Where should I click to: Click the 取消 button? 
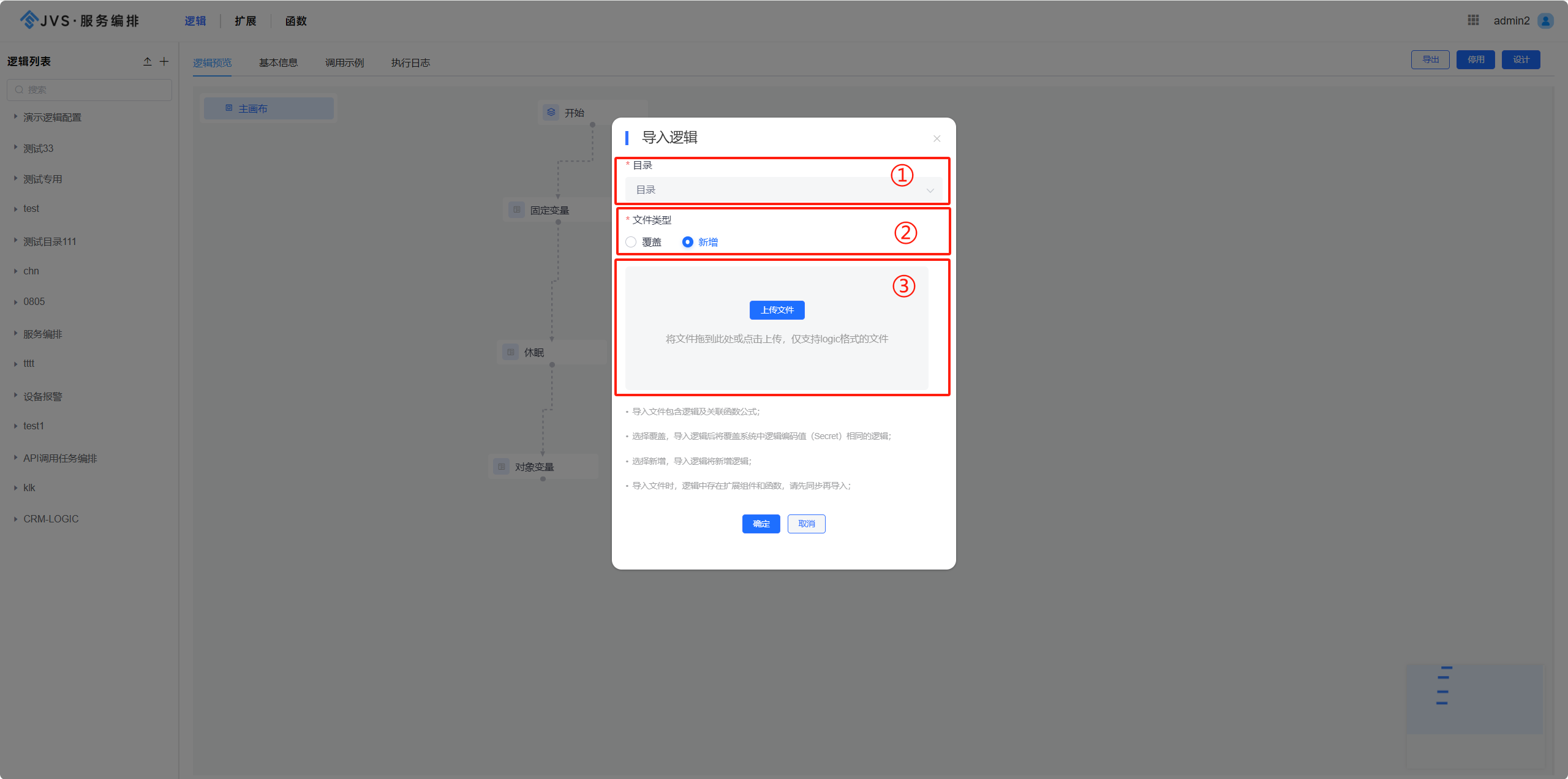point(806,524)
